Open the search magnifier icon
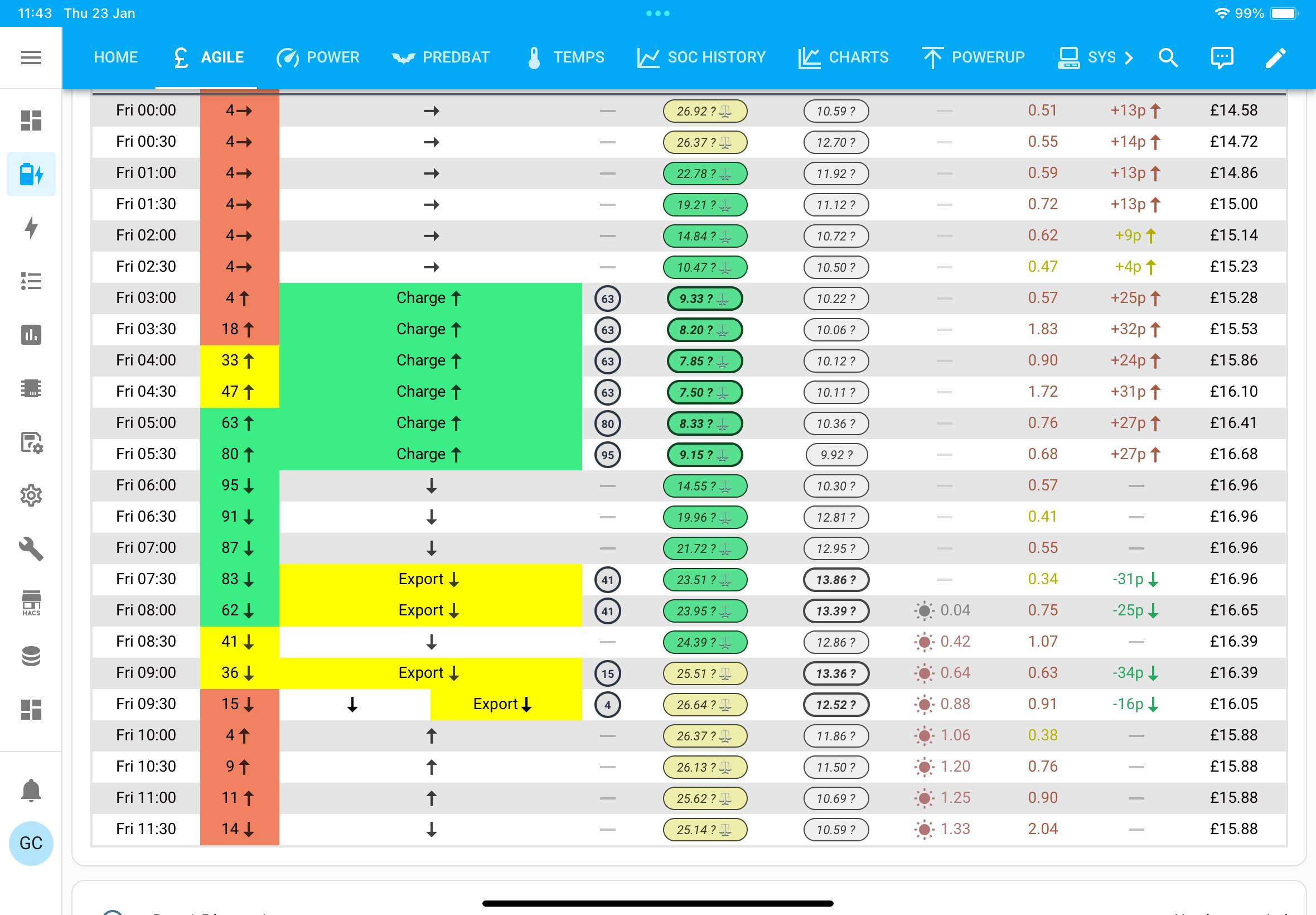This screenshot has width=1316, height=915. (x=1168, y=57)
